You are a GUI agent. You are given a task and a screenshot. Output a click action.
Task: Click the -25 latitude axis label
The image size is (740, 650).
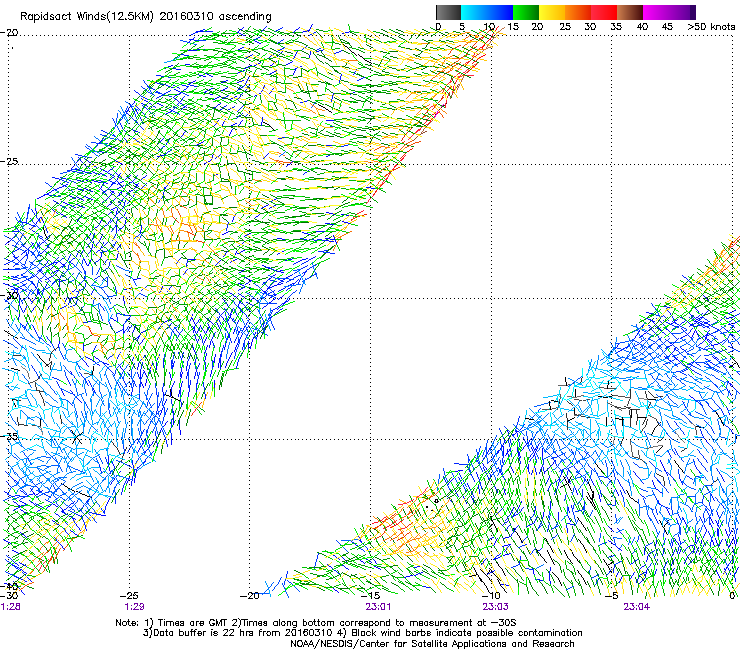click(10, 161)
